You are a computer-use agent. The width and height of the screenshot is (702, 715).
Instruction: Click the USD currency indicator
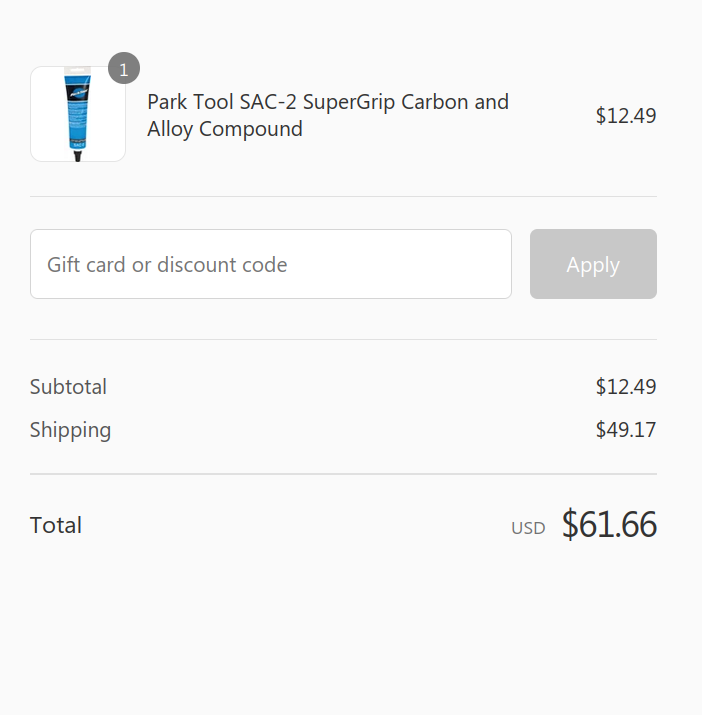click(528, 528)
